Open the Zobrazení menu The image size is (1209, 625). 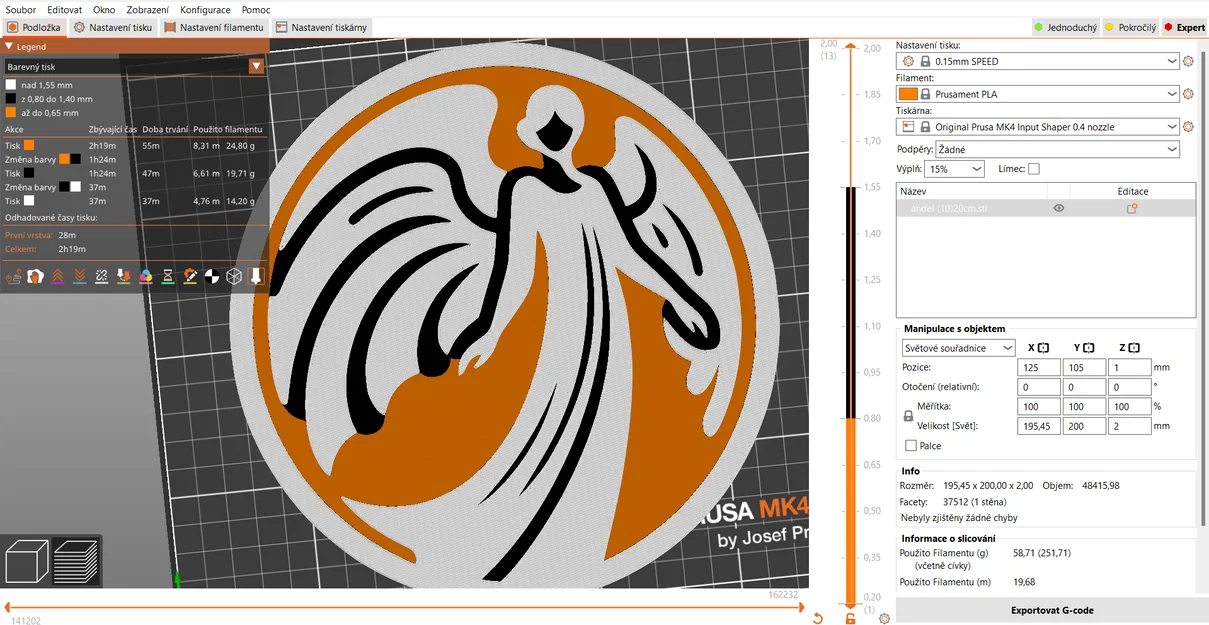pyautogui.click(x=148, y=9)
